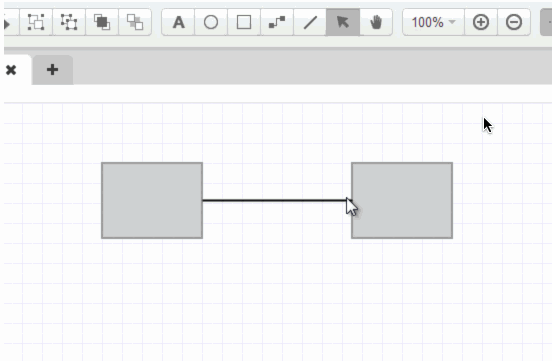This screenshot has height=361, width=552.
Task: Click the Zoom Out minus button
Action: click(514, 22)
